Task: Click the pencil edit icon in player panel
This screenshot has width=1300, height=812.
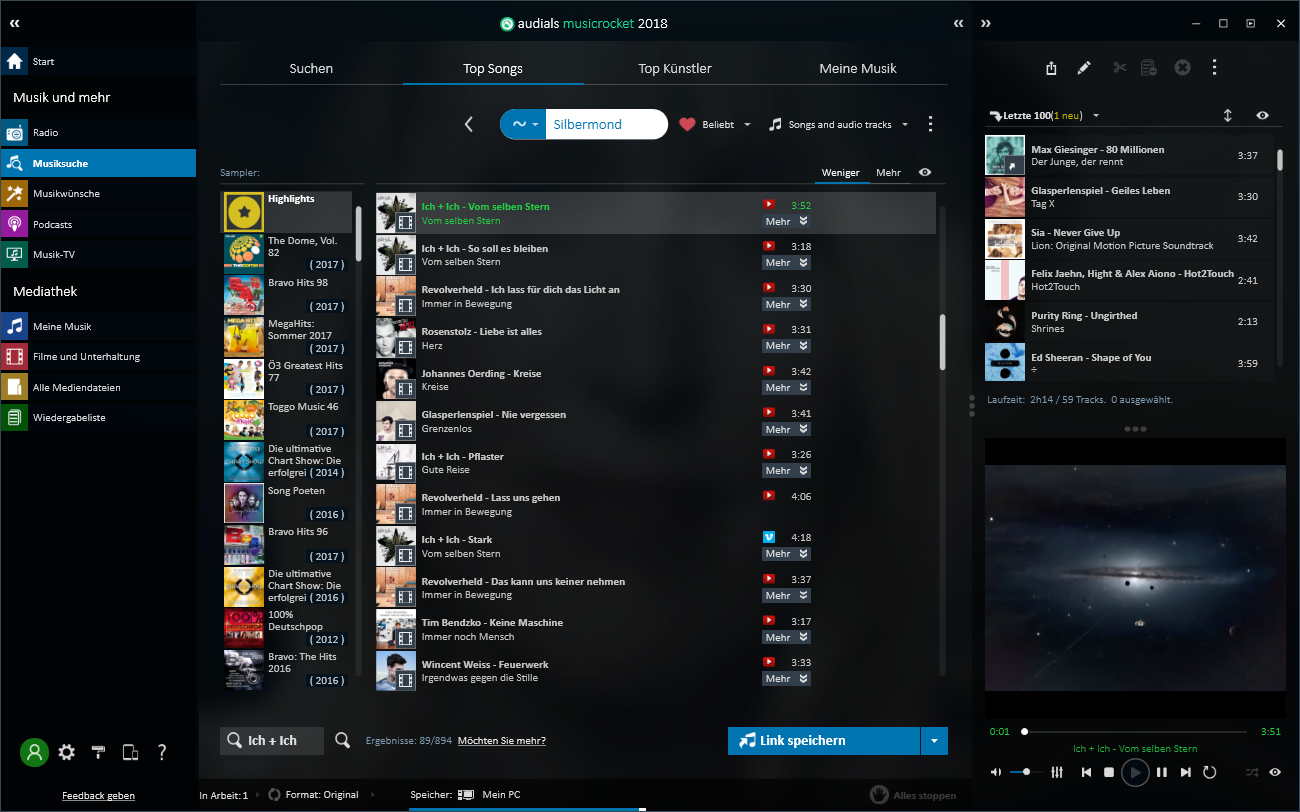Action: (1084, 68)
